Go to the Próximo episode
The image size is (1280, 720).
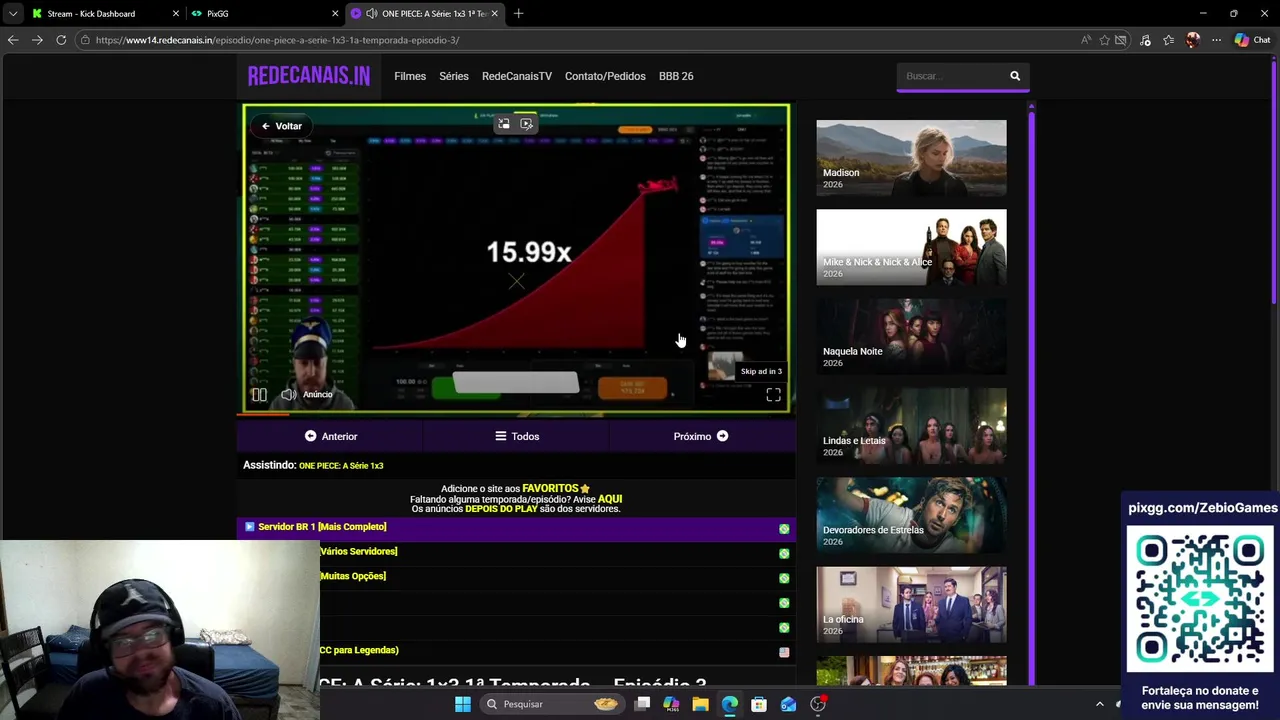click(x=701, y=436)
